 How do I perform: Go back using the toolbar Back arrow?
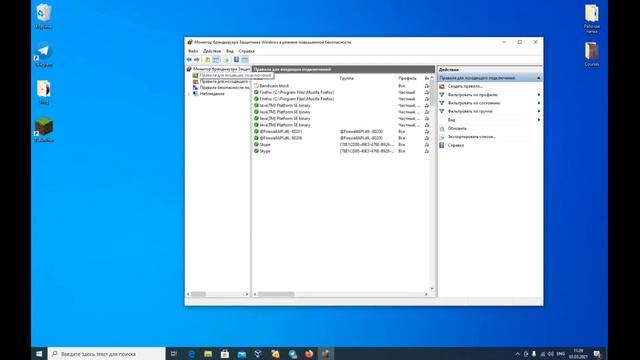tap(189, 60)
